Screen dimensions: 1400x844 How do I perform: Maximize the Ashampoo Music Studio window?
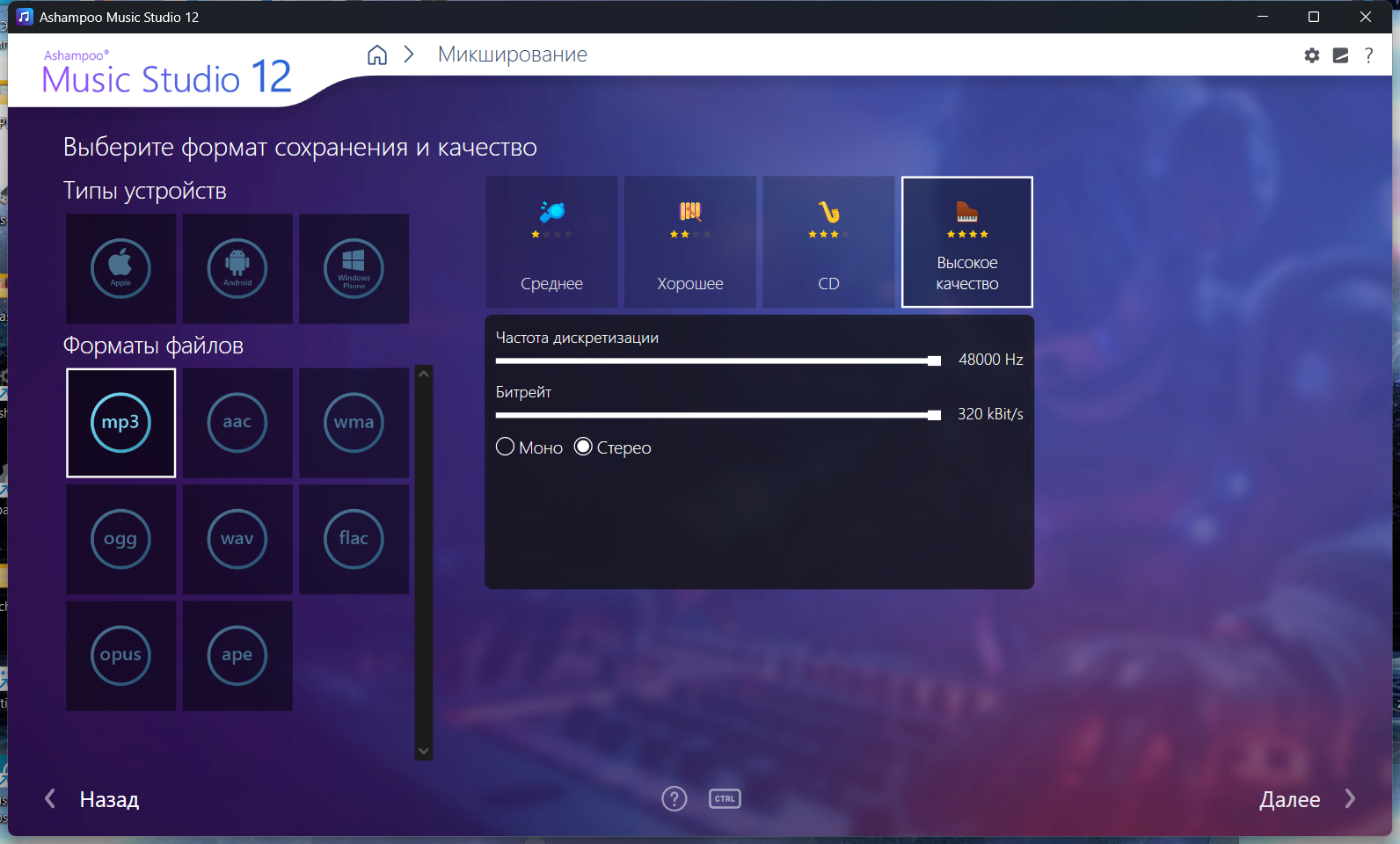coord(1314,17)
